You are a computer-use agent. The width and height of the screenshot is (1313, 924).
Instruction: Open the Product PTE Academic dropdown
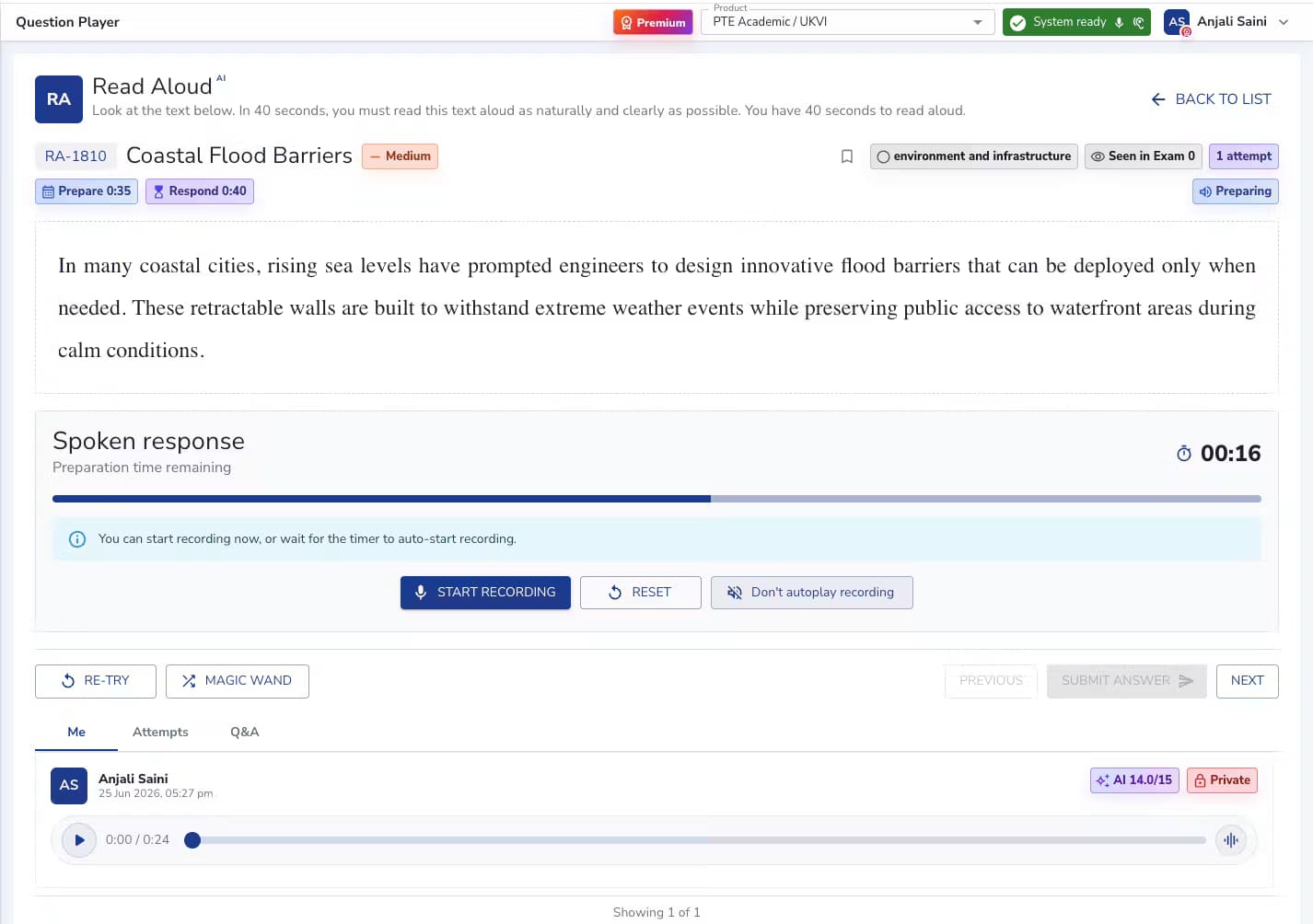click(847, 22)
